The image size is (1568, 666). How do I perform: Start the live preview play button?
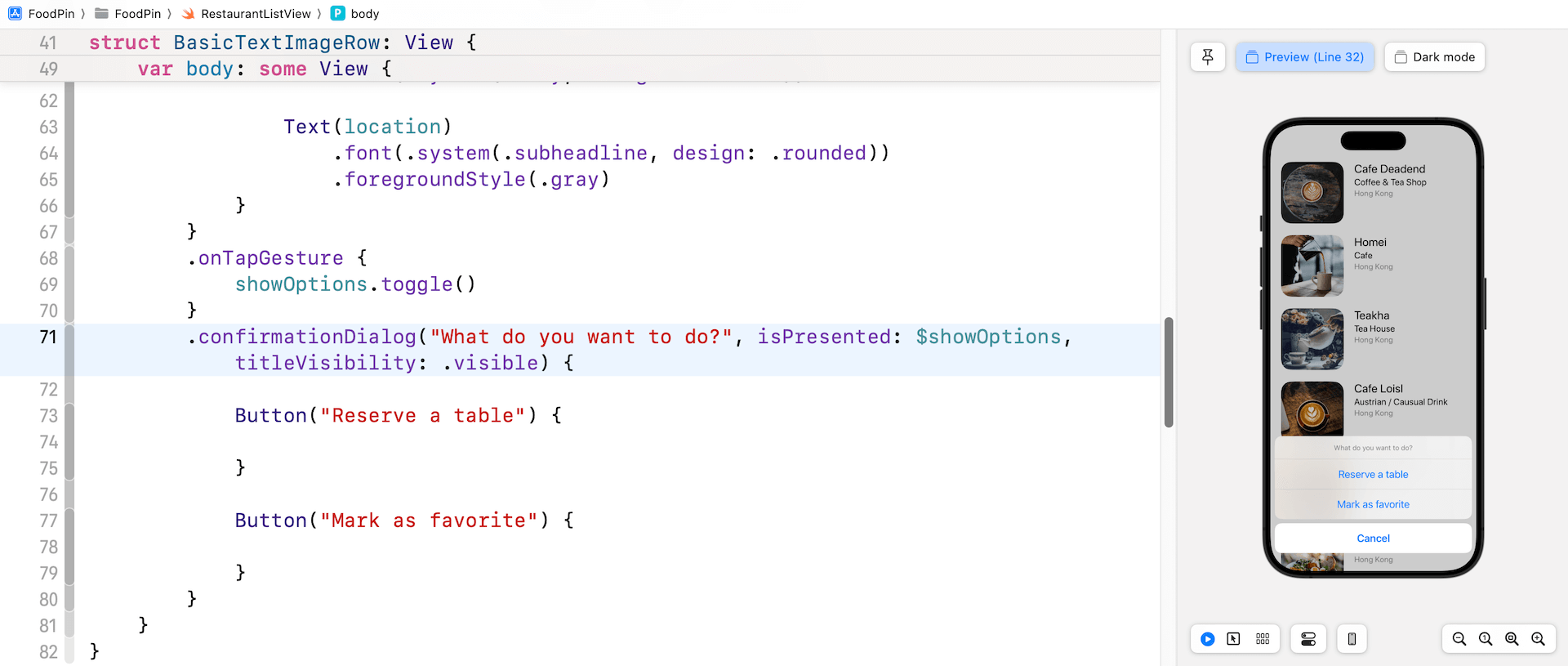pos(1207,639)
